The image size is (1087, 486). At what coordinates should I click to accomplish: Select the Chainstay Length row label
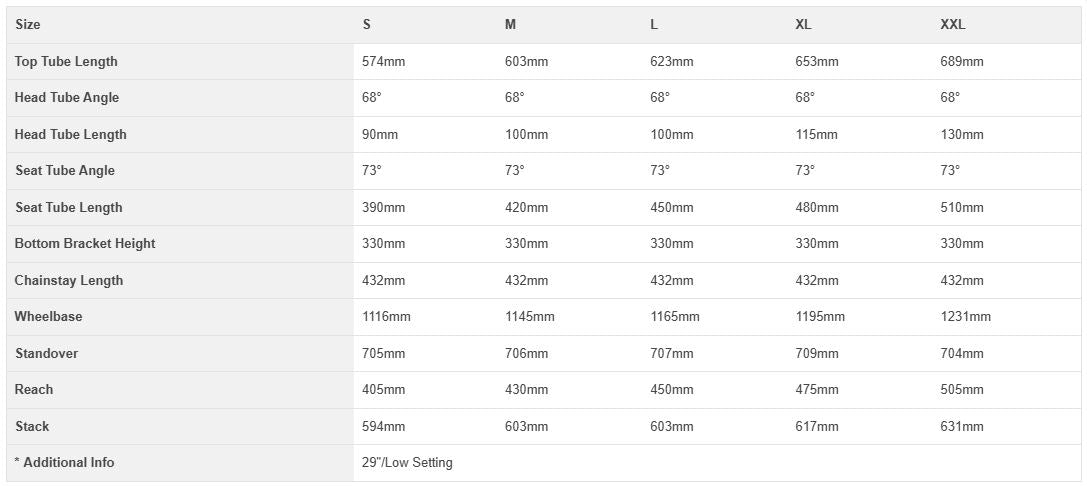[69, 280]
